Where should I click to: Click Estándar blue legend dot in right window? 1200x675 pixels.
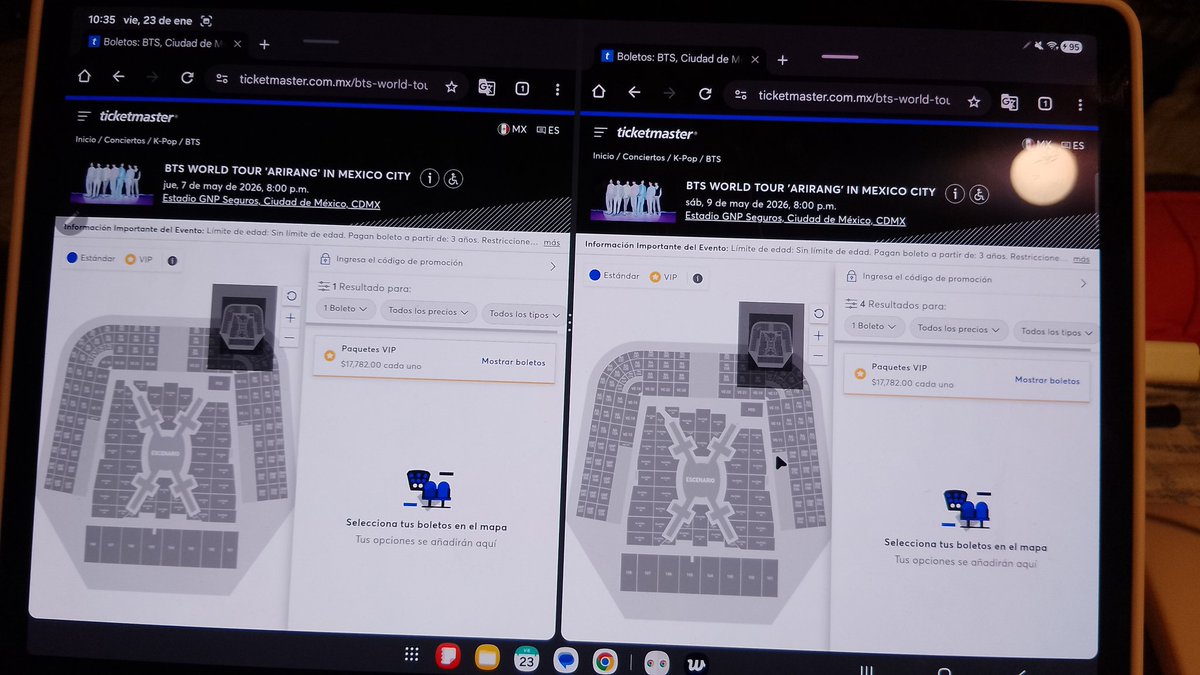click(596, 275)
